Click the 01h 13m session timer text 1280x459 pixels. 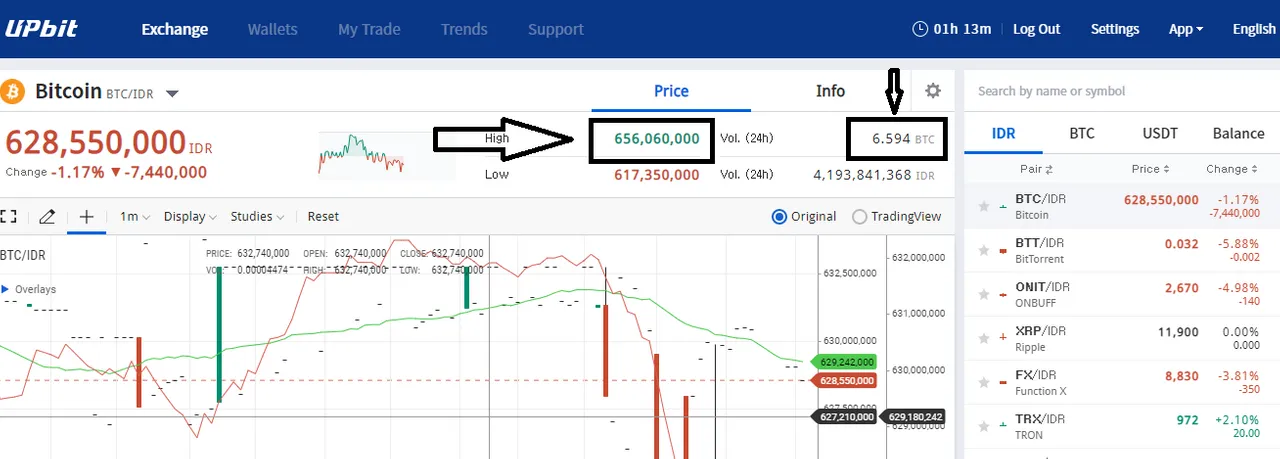coord(962,29)
